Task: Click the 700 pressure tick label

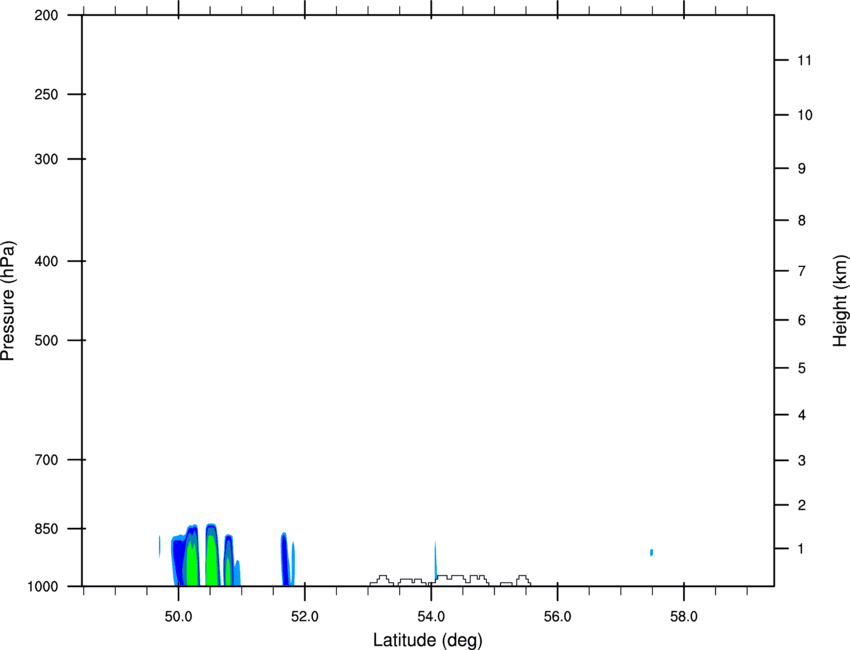Action: pos(46,459)
